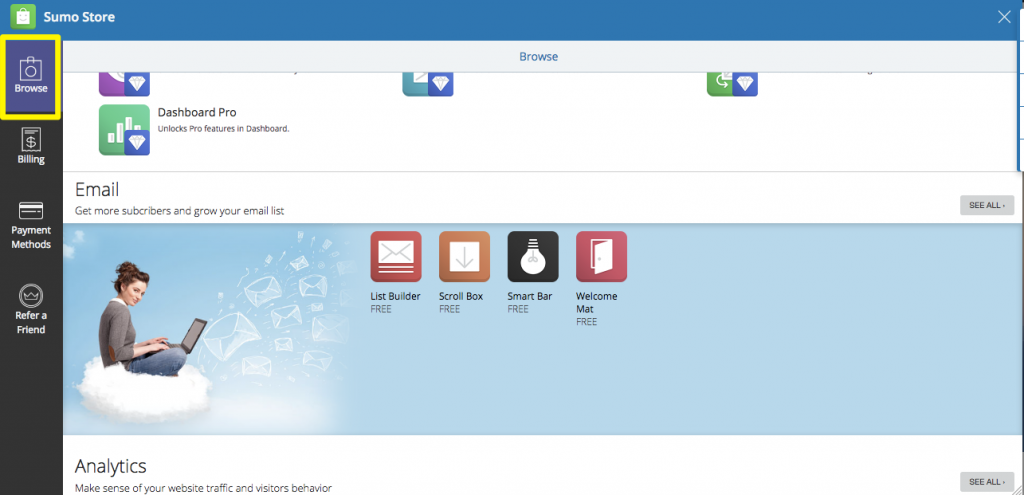Click the woman on cloud banner image
The image size is (1024, 495).
click(x=209, y=329)
